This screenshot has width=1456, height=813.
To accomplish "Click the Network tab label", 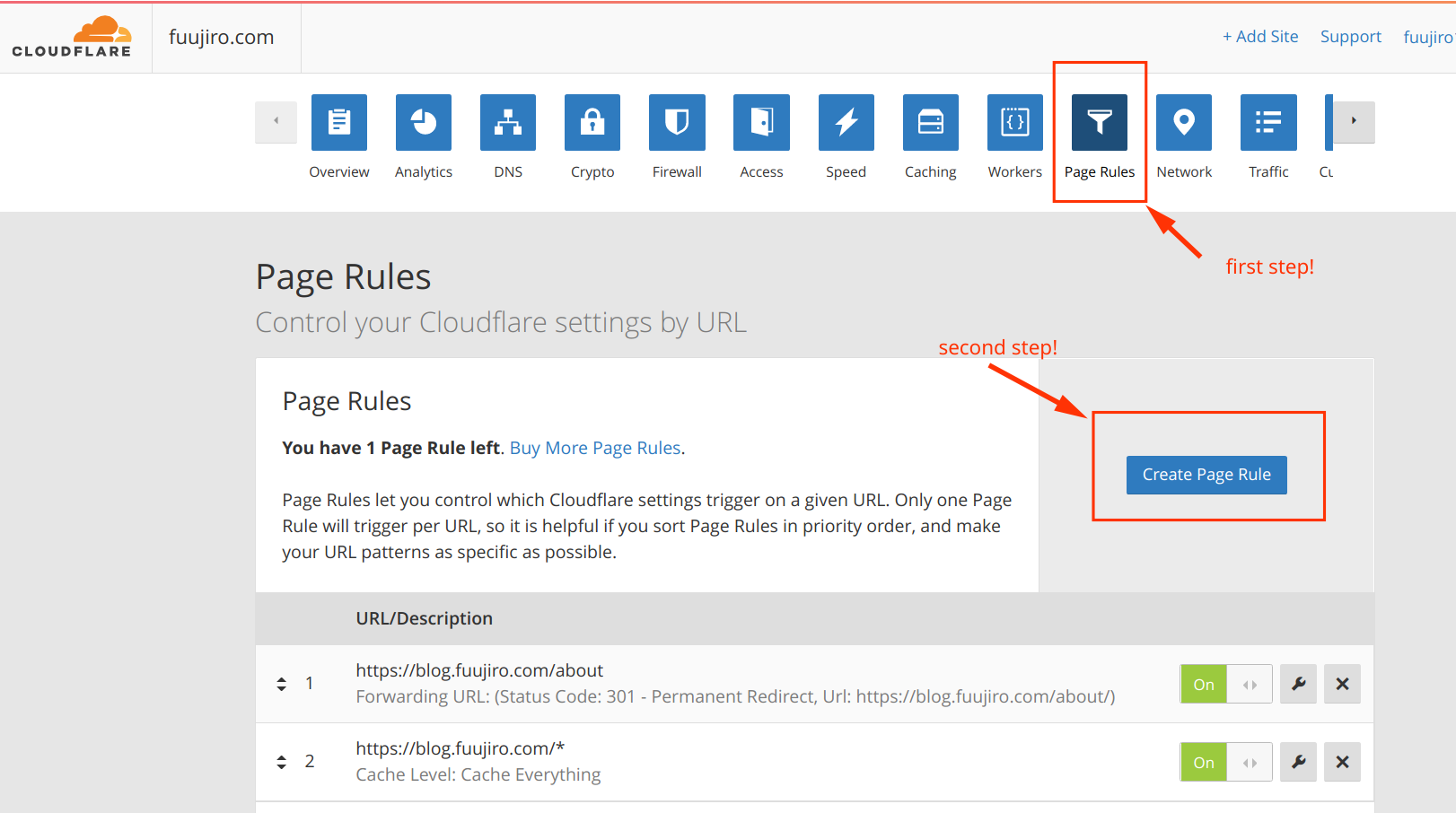I will (1184, 171).
